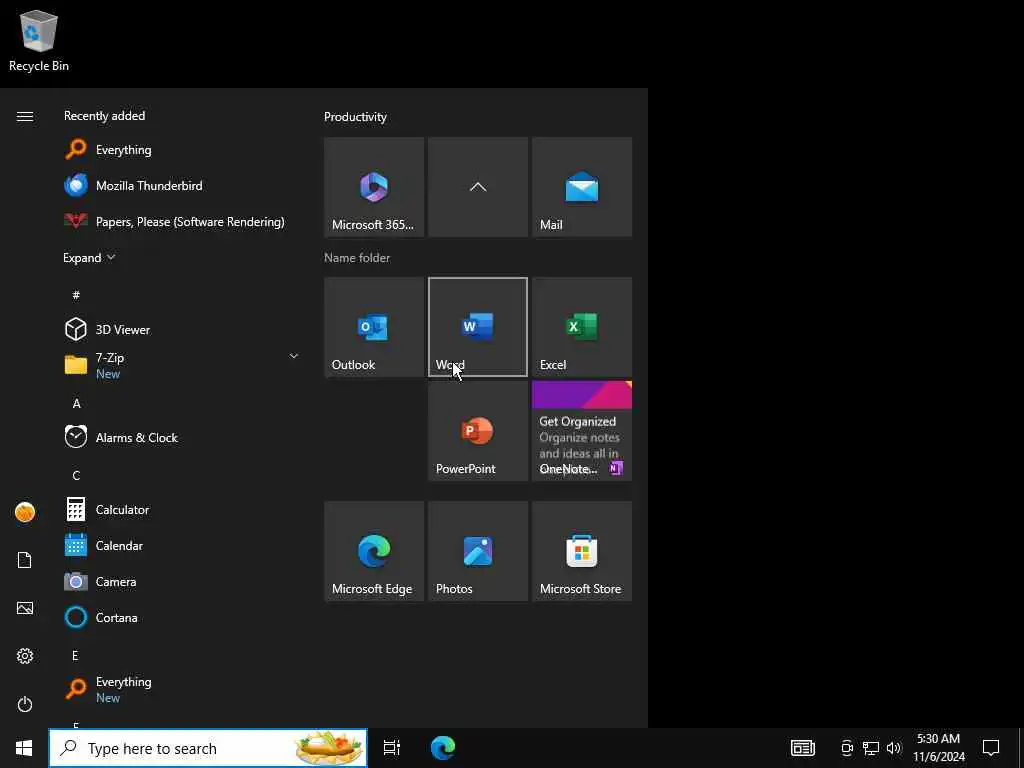Open the Documents sidebar icon
Viewport: 1024px width, 768px height.
(25, 560)
